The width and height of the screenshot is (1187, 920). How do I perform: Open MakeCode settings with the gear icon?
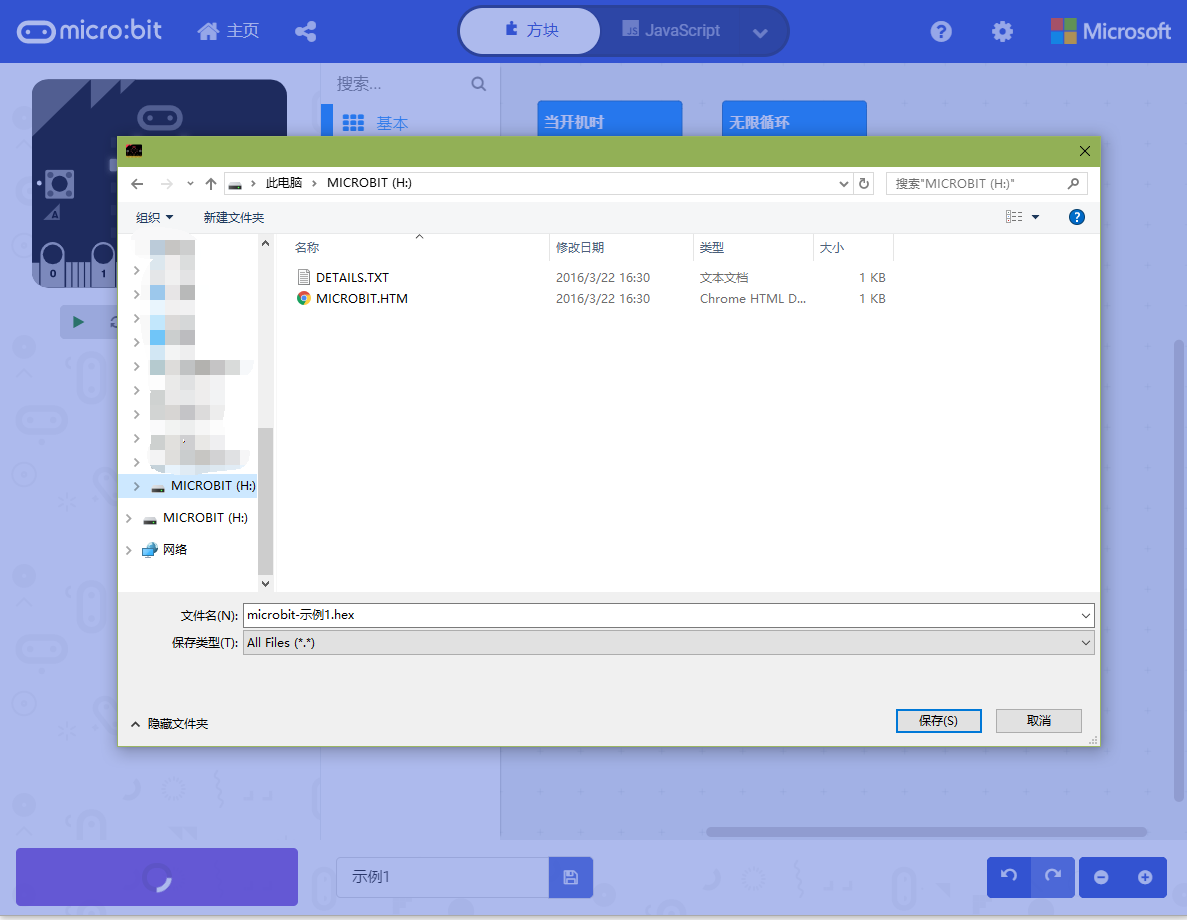click(1002, 31)
